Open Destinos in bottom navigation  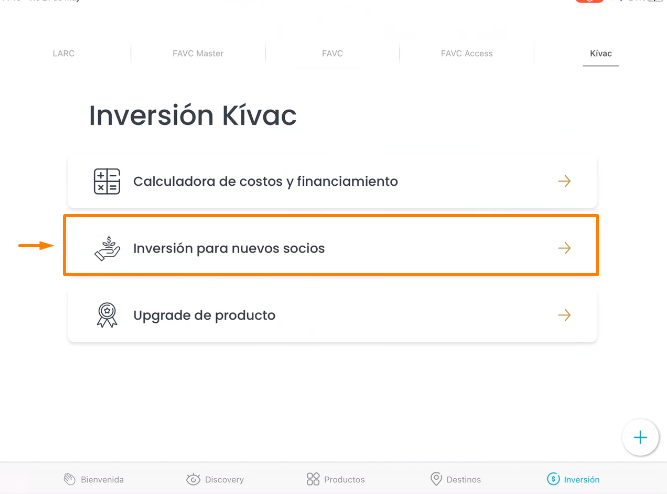click(456, 479)
